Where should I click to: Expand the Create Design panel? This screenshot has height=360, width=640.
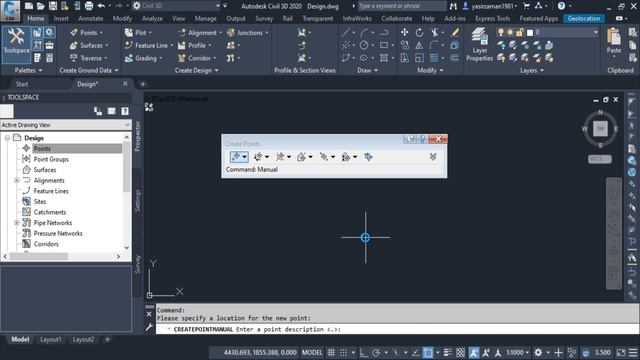point(196,70)
